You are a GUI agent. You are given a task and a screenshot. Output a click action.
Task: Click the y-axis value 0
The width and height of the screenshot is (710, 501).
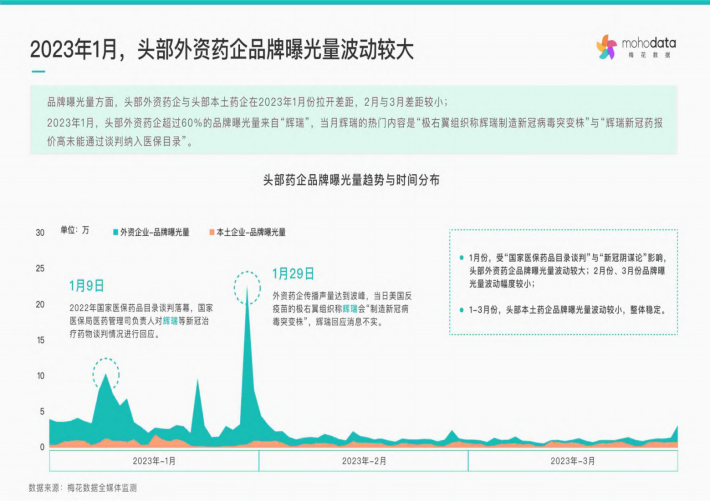pyautogui.click(x=42, y=447)
